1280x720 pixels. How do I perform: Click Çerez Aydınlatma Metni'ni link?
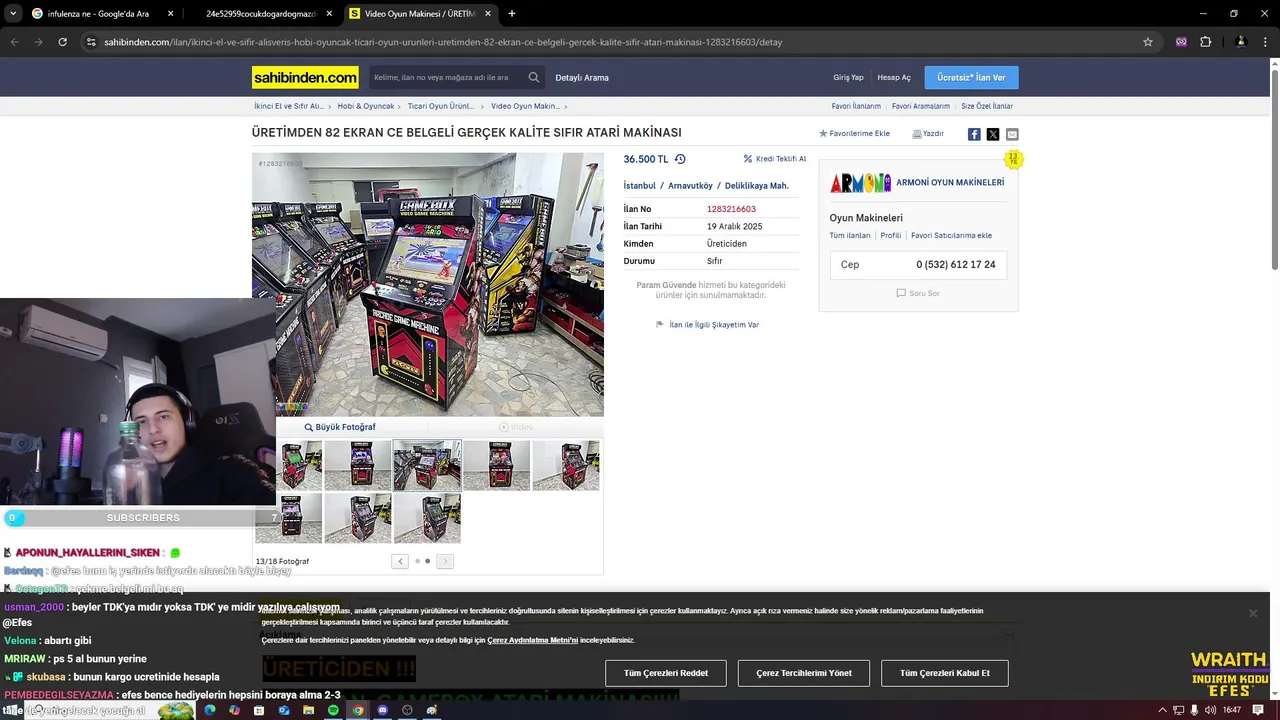click(x=533, y=640)
